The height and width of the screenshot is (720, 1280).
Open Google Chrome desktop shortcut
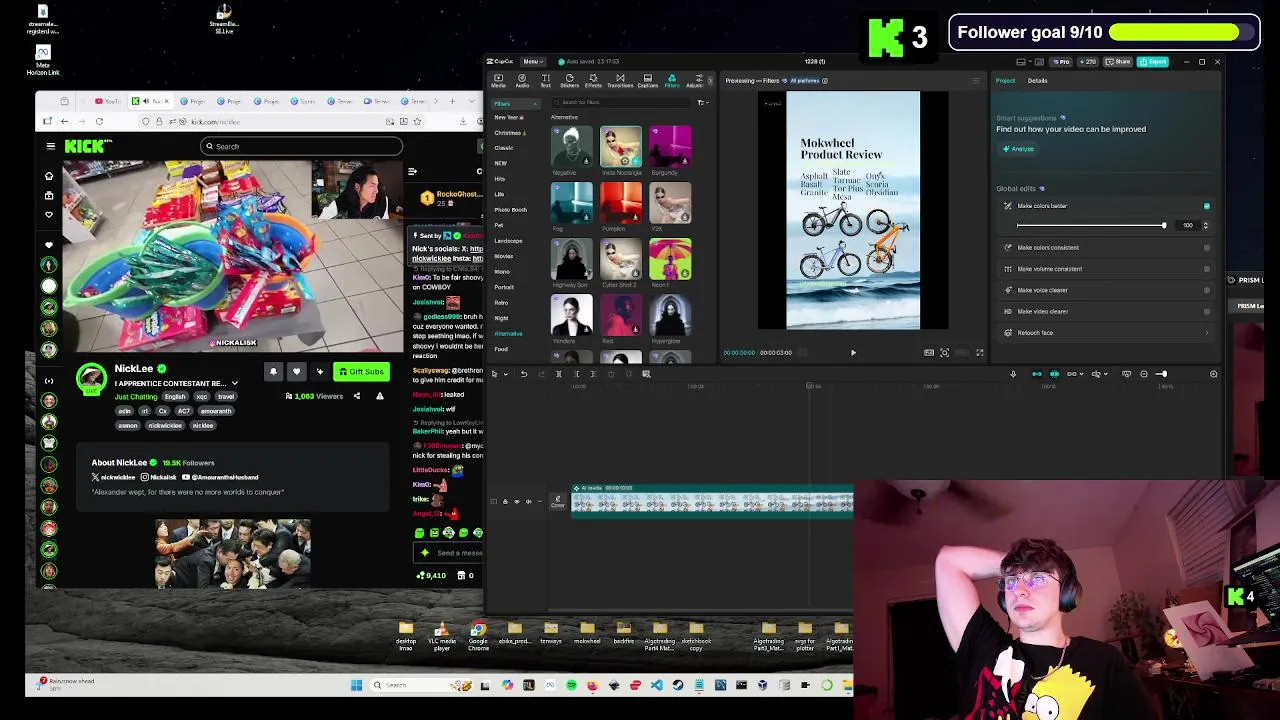click(x=478, y=634)
